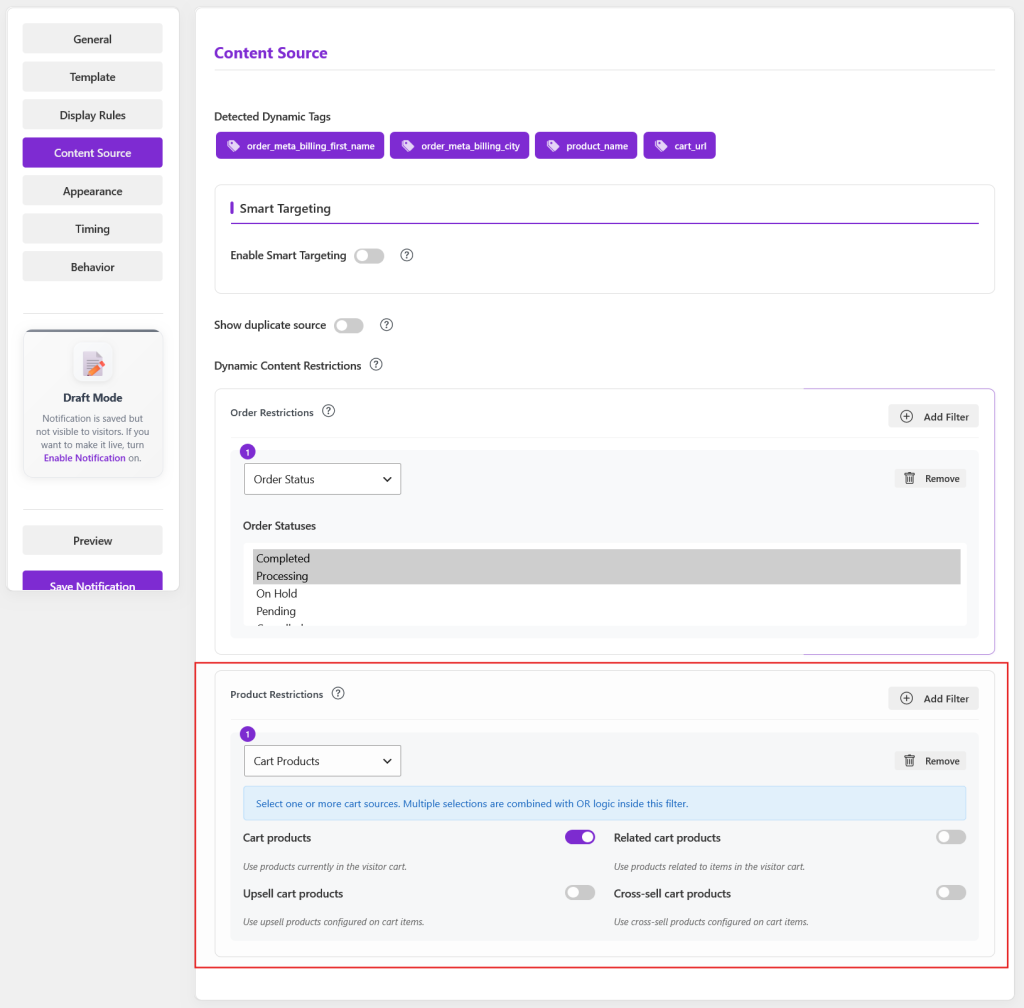
Task: Click the cart sources OR logic info banner
Action: (x=604, y=803)
